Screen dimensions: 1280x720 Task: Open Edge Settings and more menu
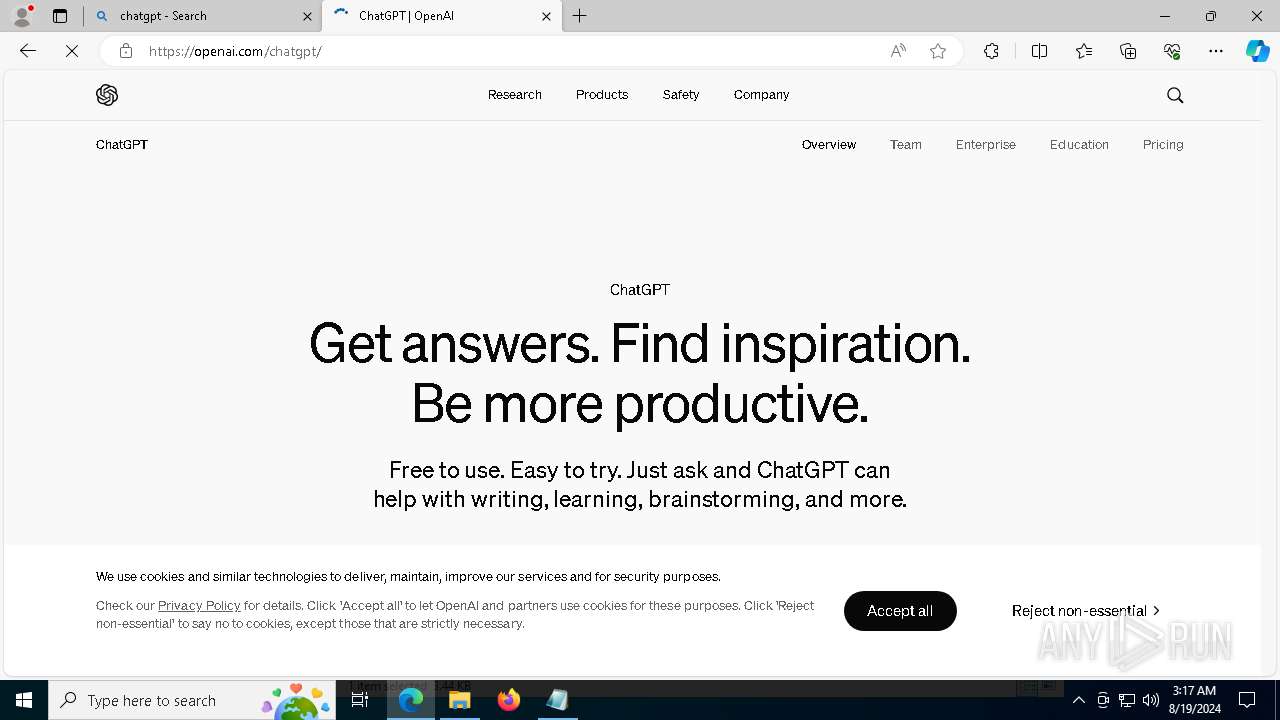coord(1216,51)
